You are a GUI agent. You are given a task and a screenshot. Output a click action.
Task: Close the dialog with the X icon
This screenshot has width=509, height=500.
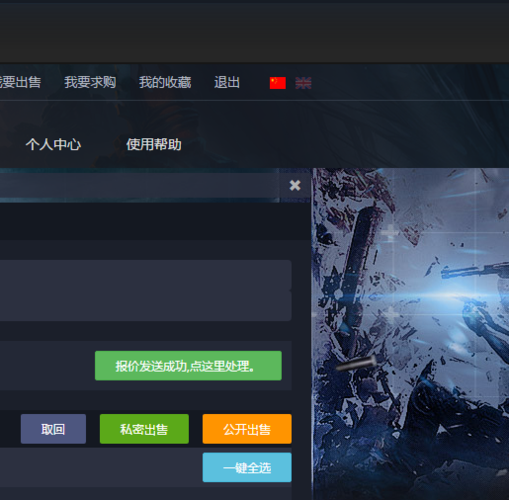pos(295,185)
